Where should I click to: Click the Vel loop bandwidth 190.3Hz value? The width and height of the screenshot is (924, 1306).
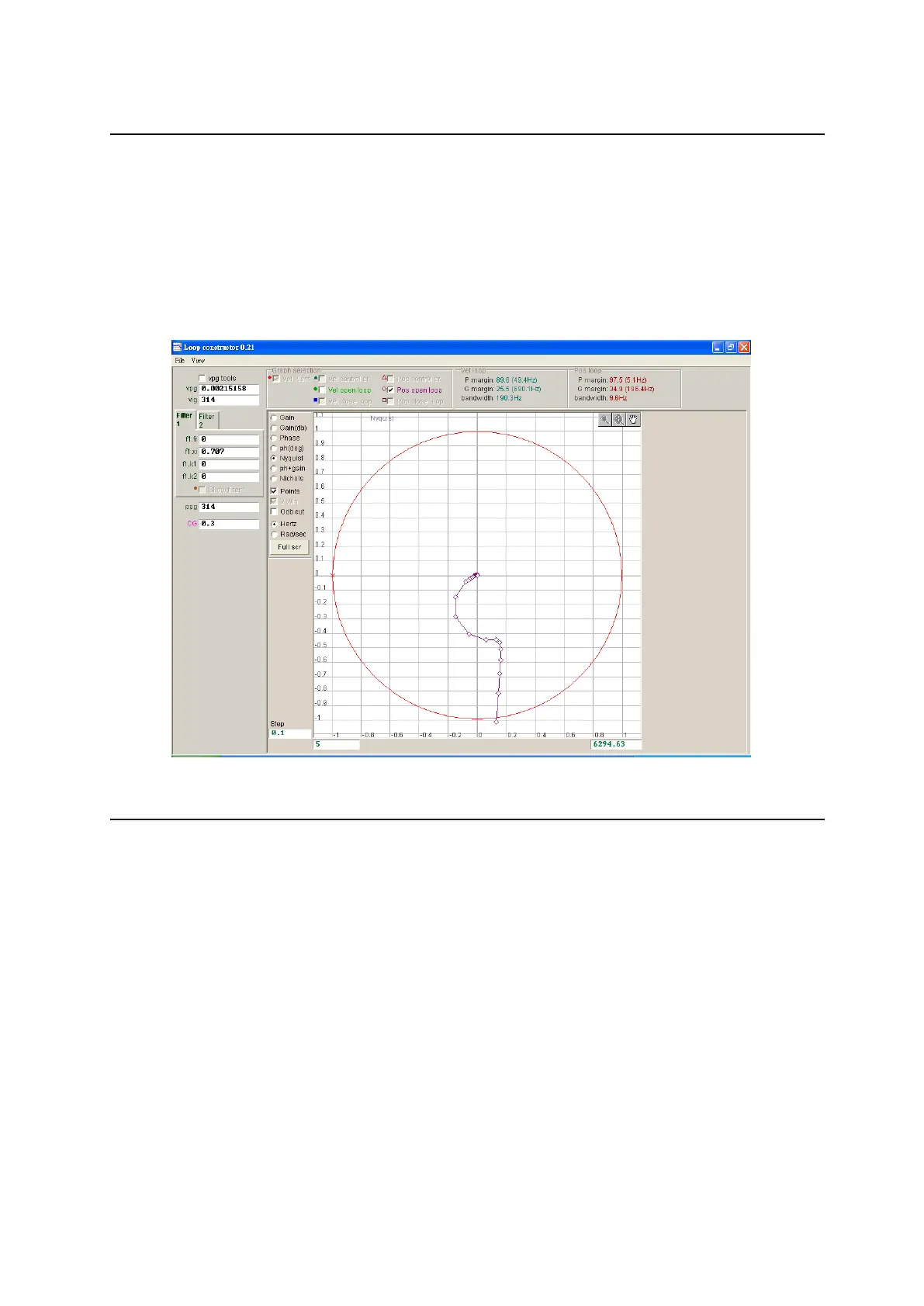509,398
